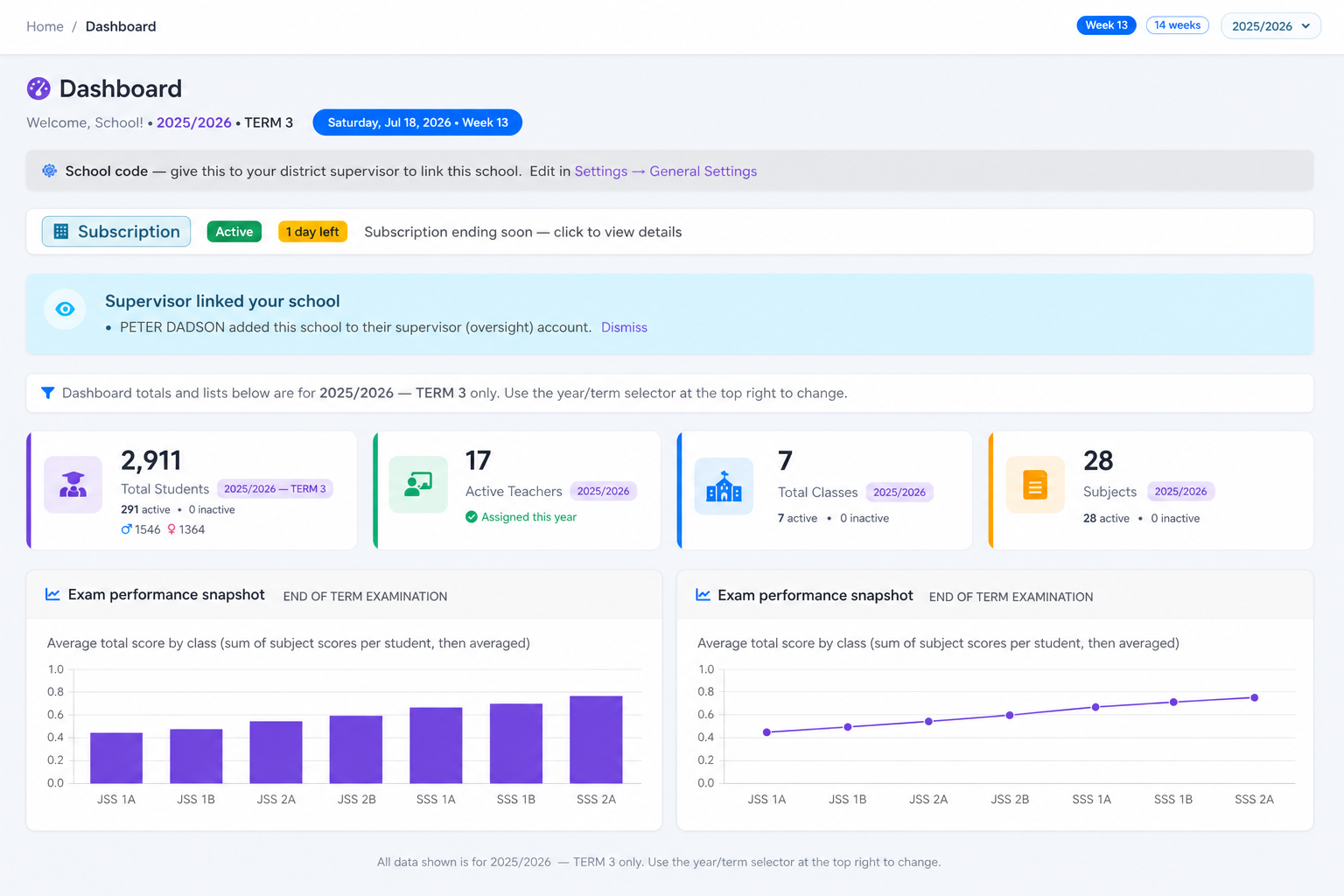Click the orange Subjects document icon
This screenshot has height=896, width=1344.
pyautogui.click(x=1035, y=485)
